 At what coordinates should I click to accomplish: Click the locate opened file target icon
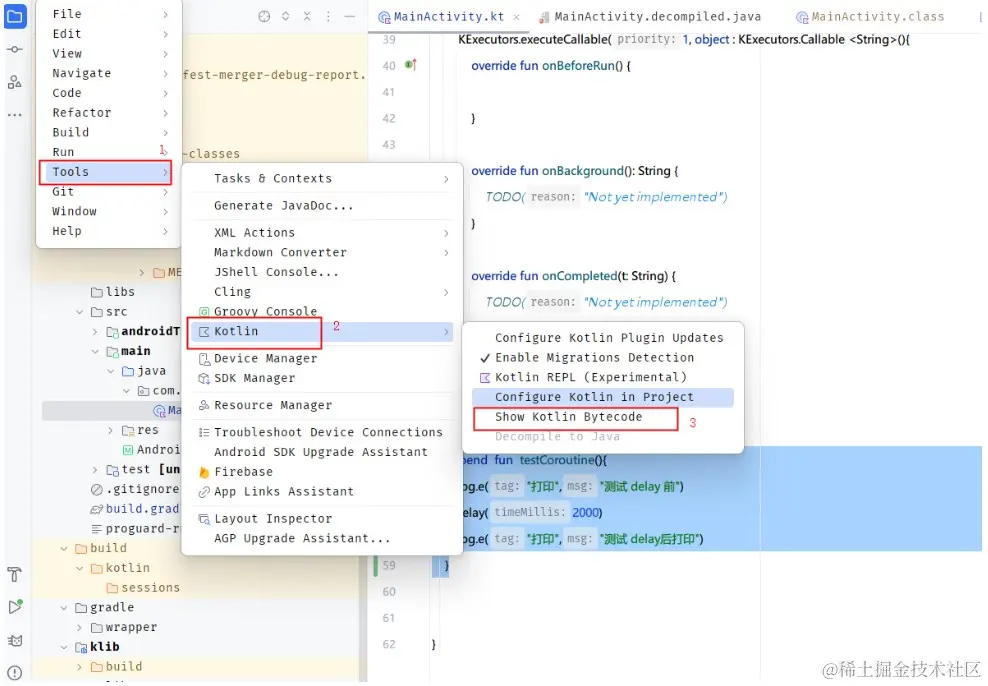tap(265, 16)
